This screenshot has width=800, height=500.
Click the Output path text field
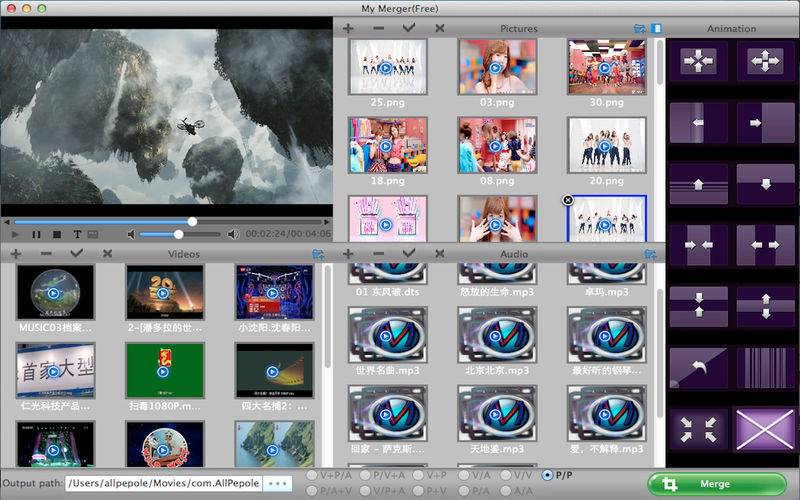[164, 483]
